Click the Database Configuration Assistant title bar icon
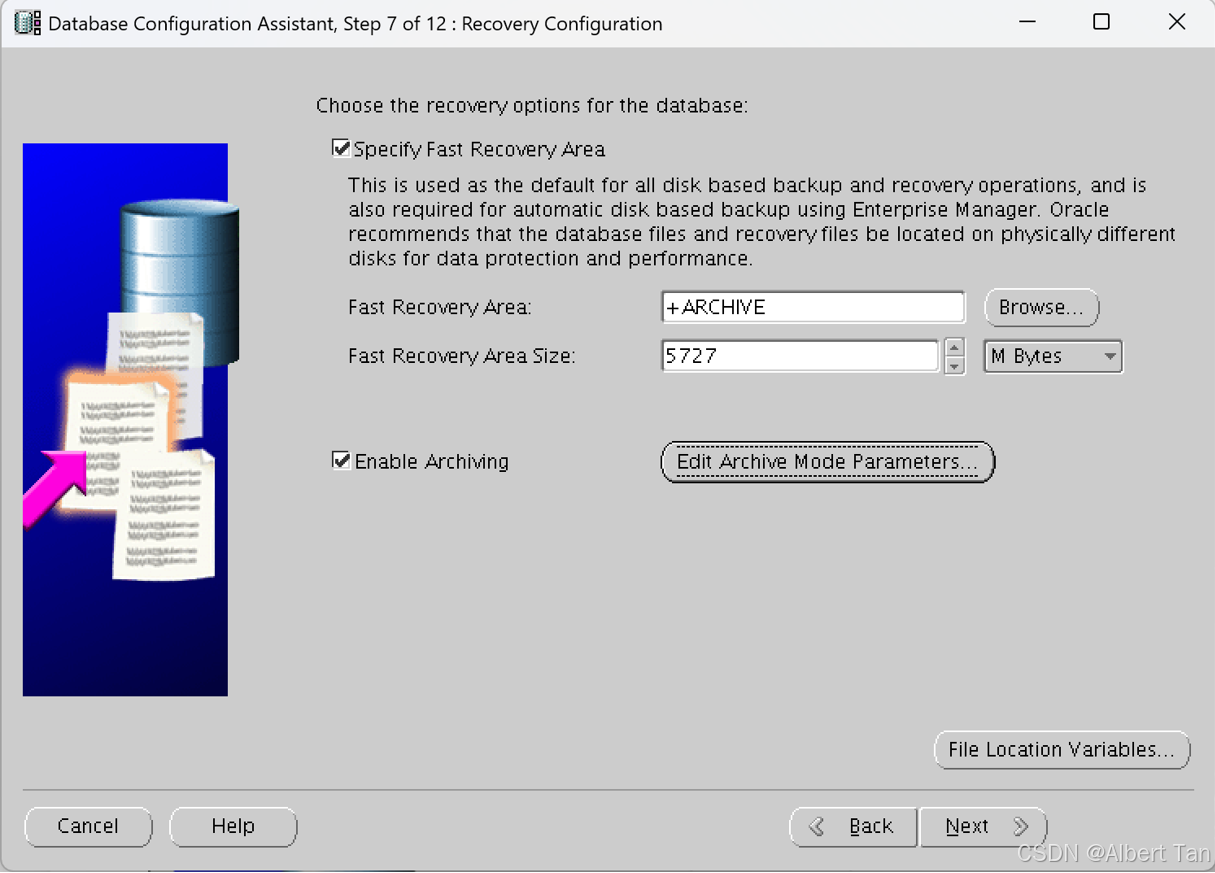Screen dimensions: 1215x873 [x=27, y=22]
